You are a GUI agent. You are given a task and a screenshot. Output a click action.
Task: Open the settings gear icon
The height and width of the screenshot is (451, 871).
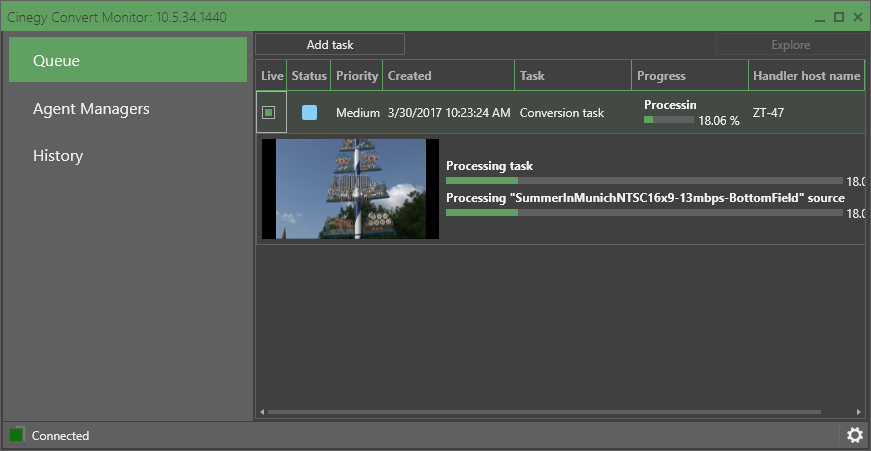click(854, 435)
